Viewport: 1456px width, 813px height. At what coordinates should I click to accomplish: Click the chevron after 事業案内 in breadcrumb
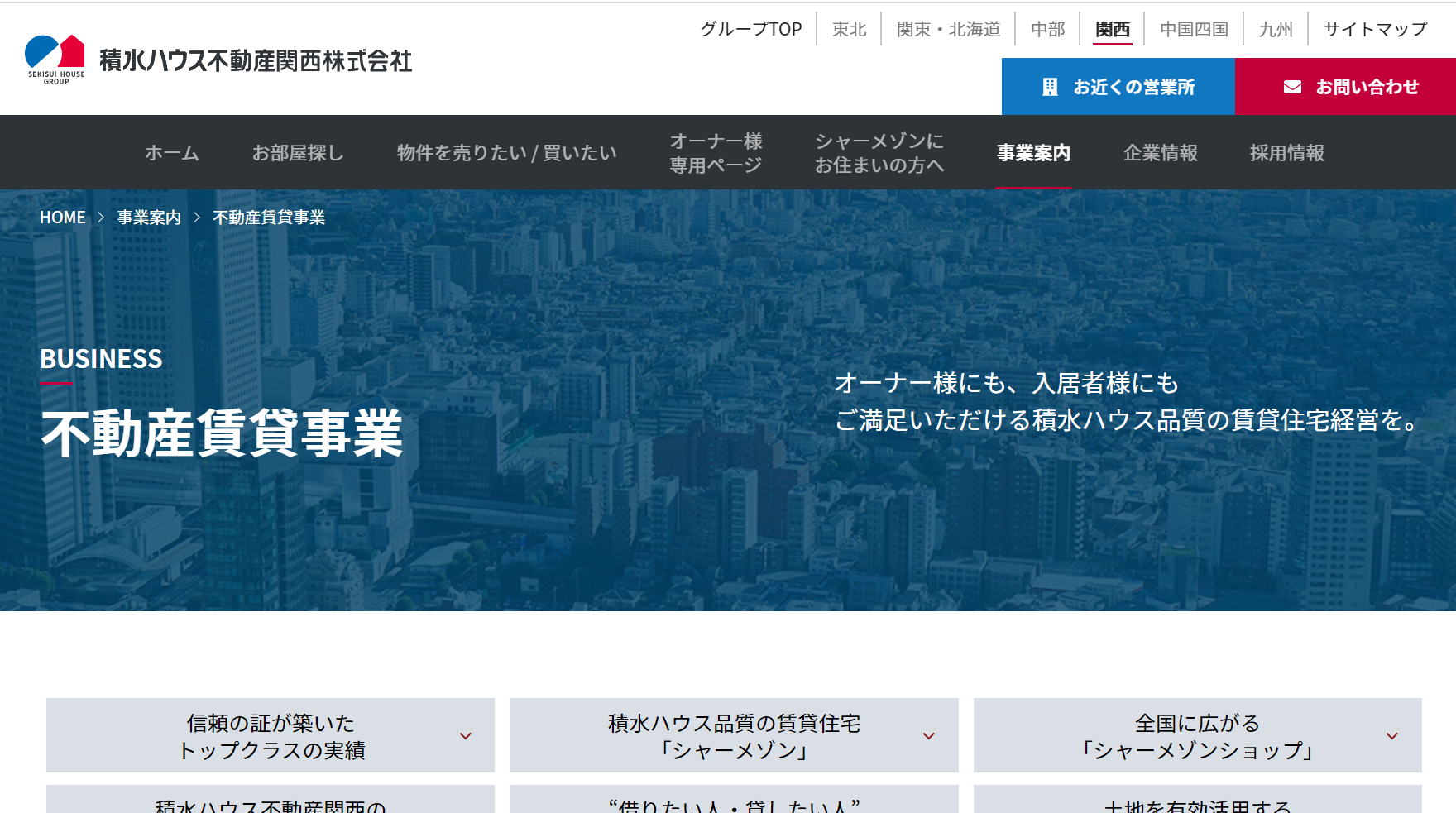(197, 218)
